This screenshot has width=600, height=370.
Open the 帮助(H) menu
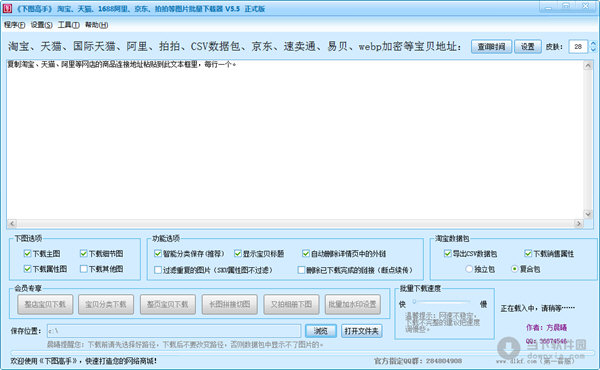[96, 25]
